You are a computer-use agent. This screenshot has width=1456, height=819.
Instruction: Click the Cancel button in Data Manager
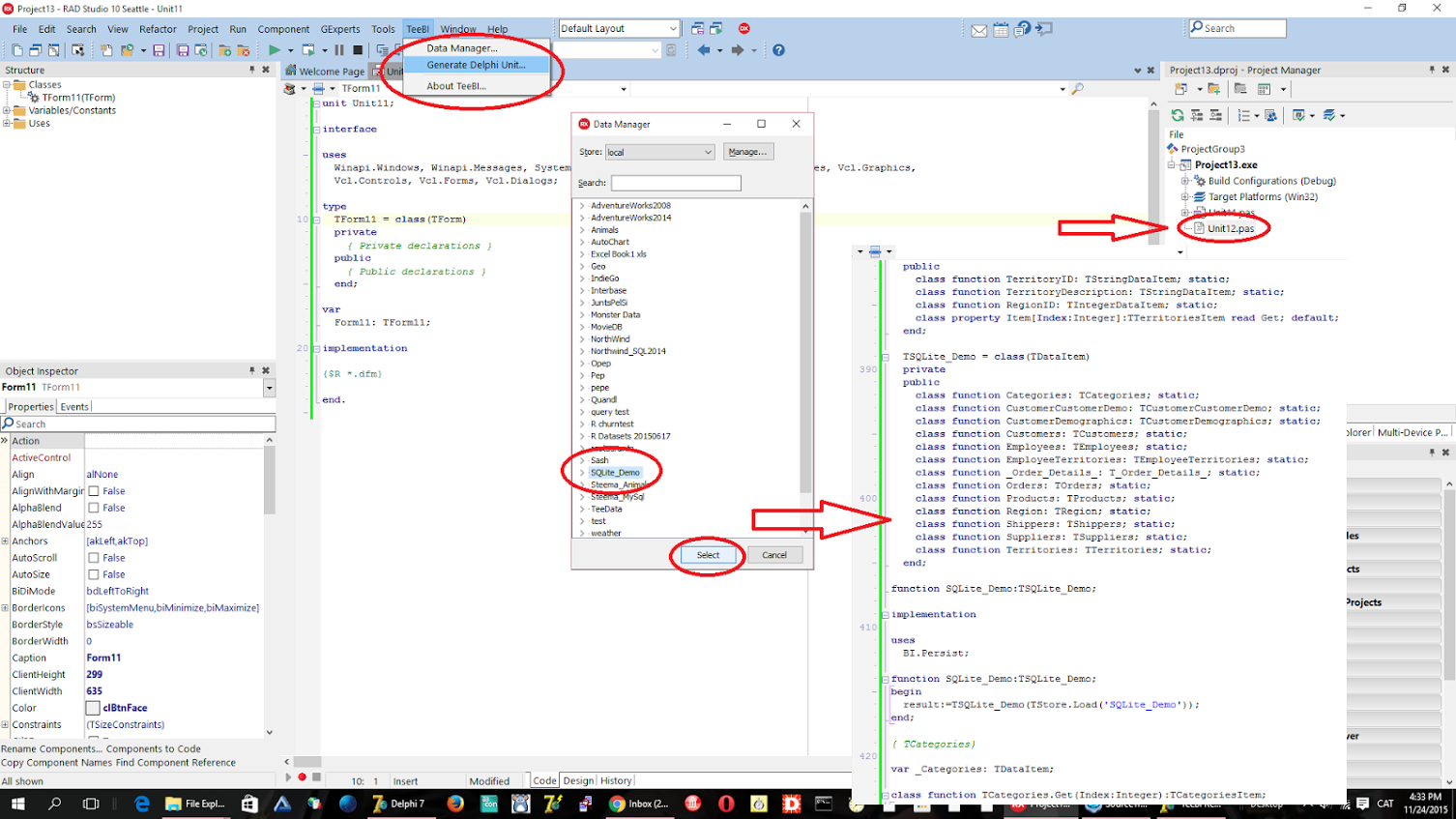774,555
